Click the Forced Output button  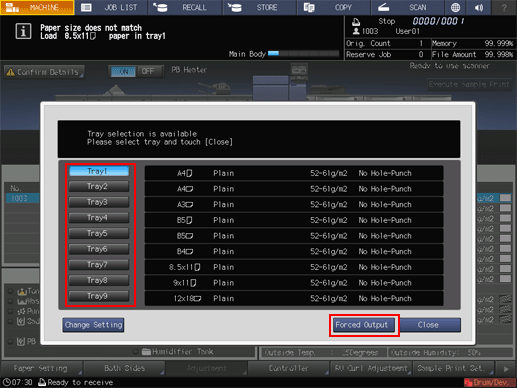pos(363,325)
